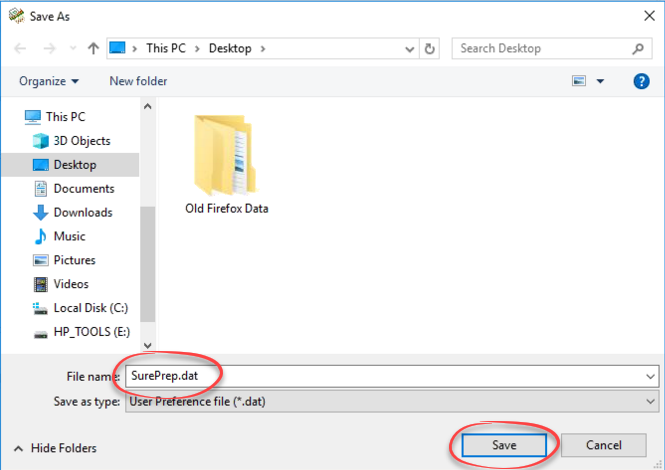Click the search magnifier icon
The width and height of the screenshot is (665, 470).
point(638,49)
